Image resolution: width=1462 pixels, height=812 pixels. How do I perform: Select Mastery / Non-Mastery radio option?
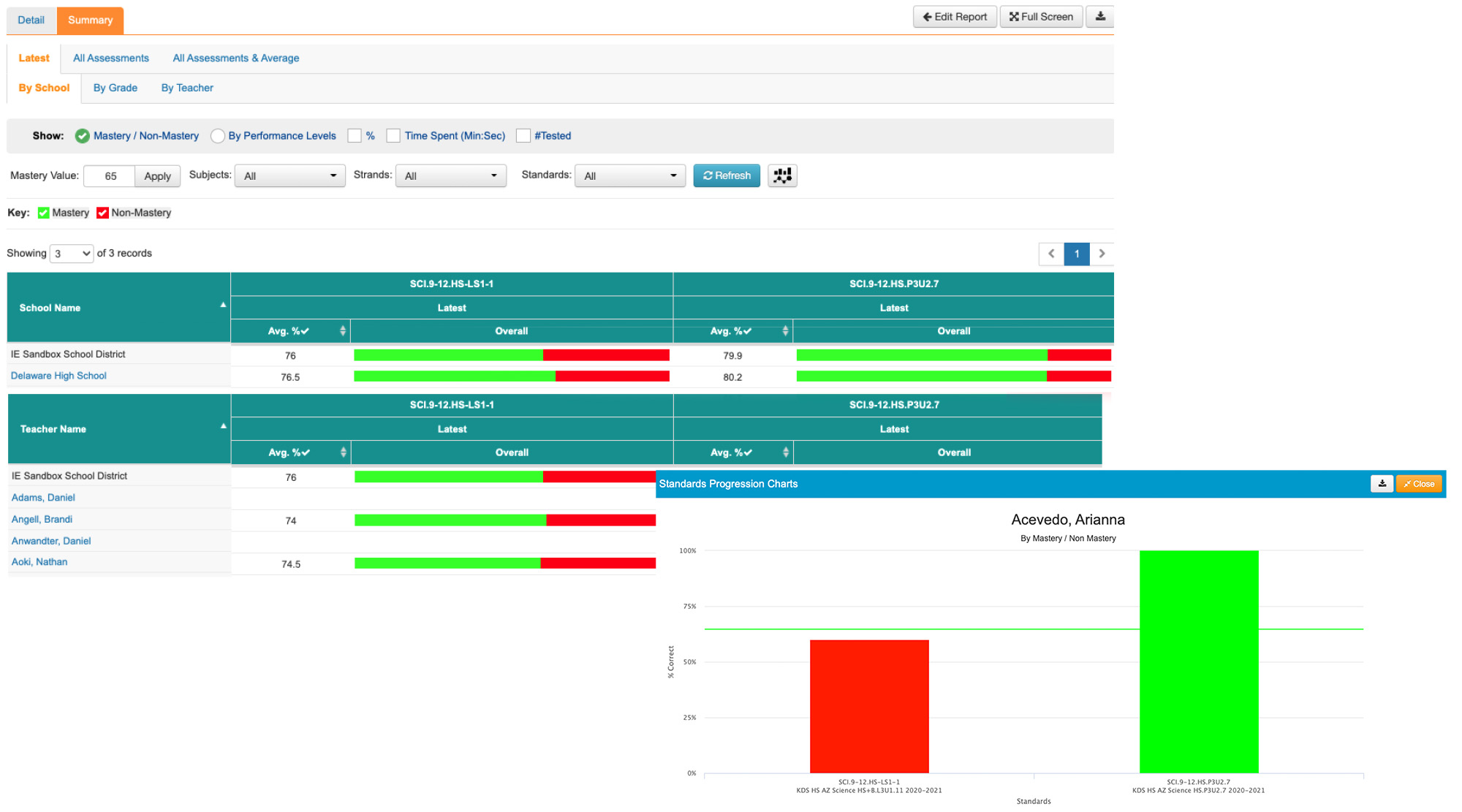click(83, 136)
